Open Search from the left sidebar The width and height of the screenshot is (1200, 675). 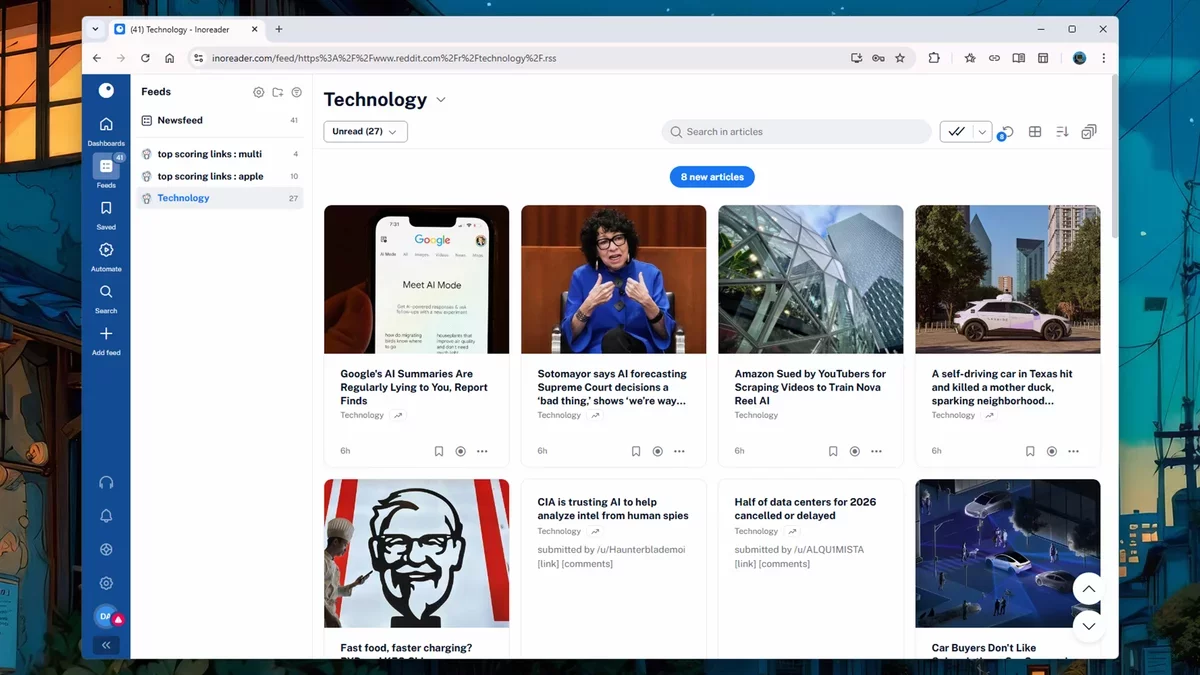[106, 293]
